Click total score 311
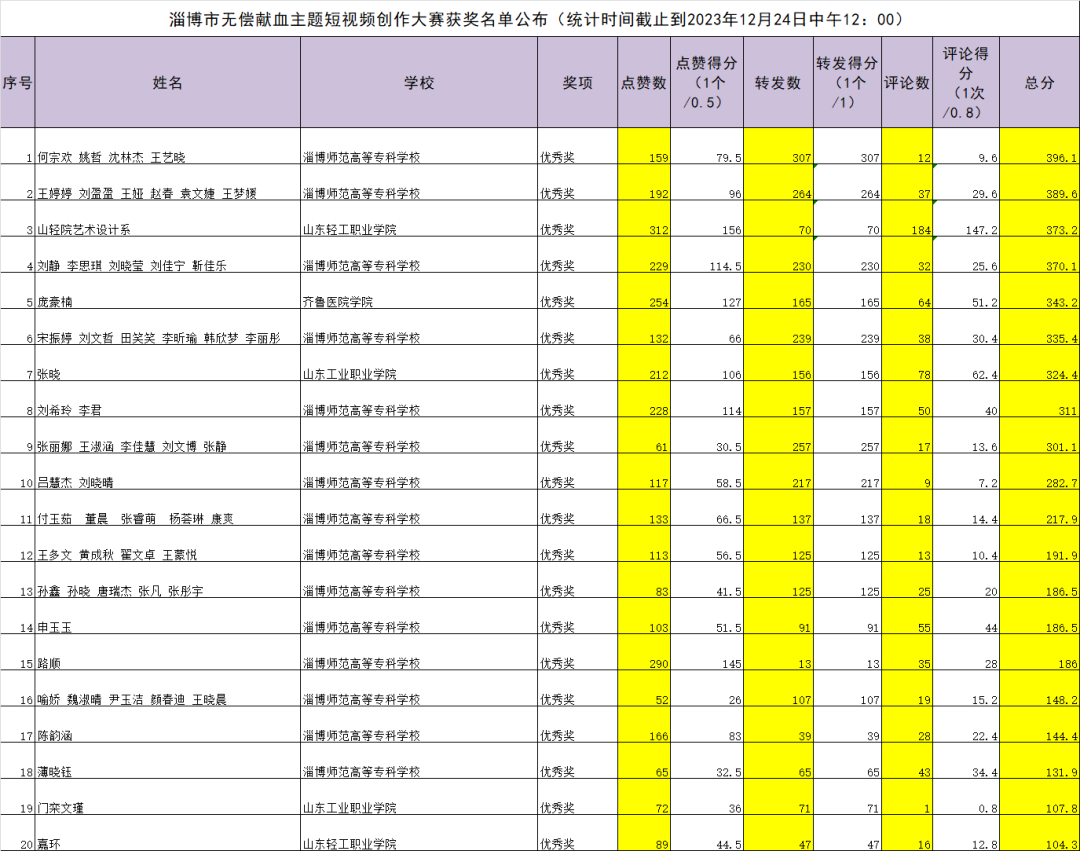The width and height of the screenshot is (1080, 851). click(x=1039, y=399)
